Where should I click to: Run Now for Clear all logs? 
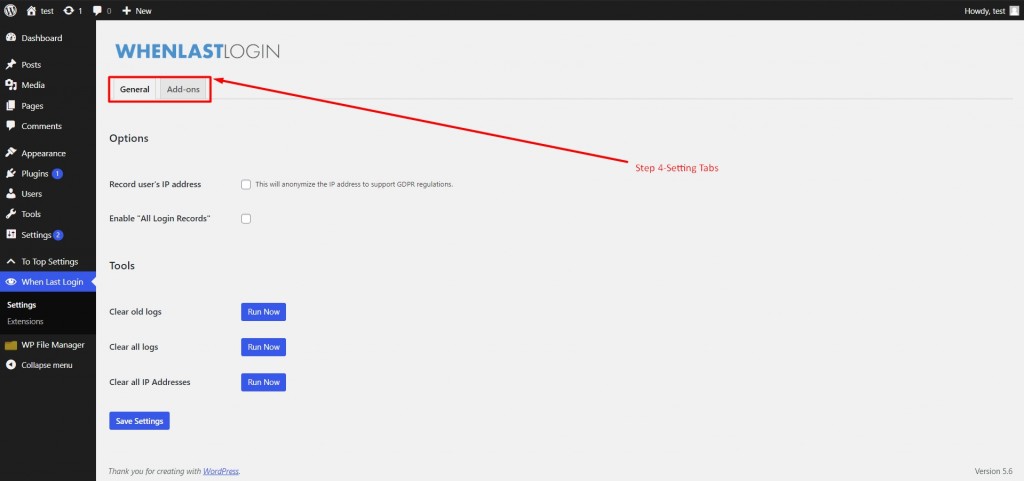tap(263, 347)
